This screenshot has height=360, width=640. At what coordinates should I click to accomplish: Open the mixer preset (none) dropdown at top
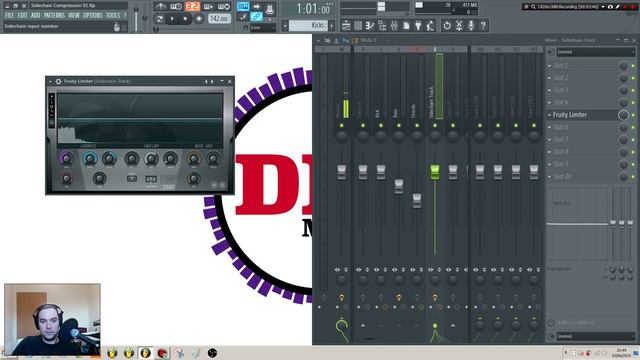tap(595, 52)
